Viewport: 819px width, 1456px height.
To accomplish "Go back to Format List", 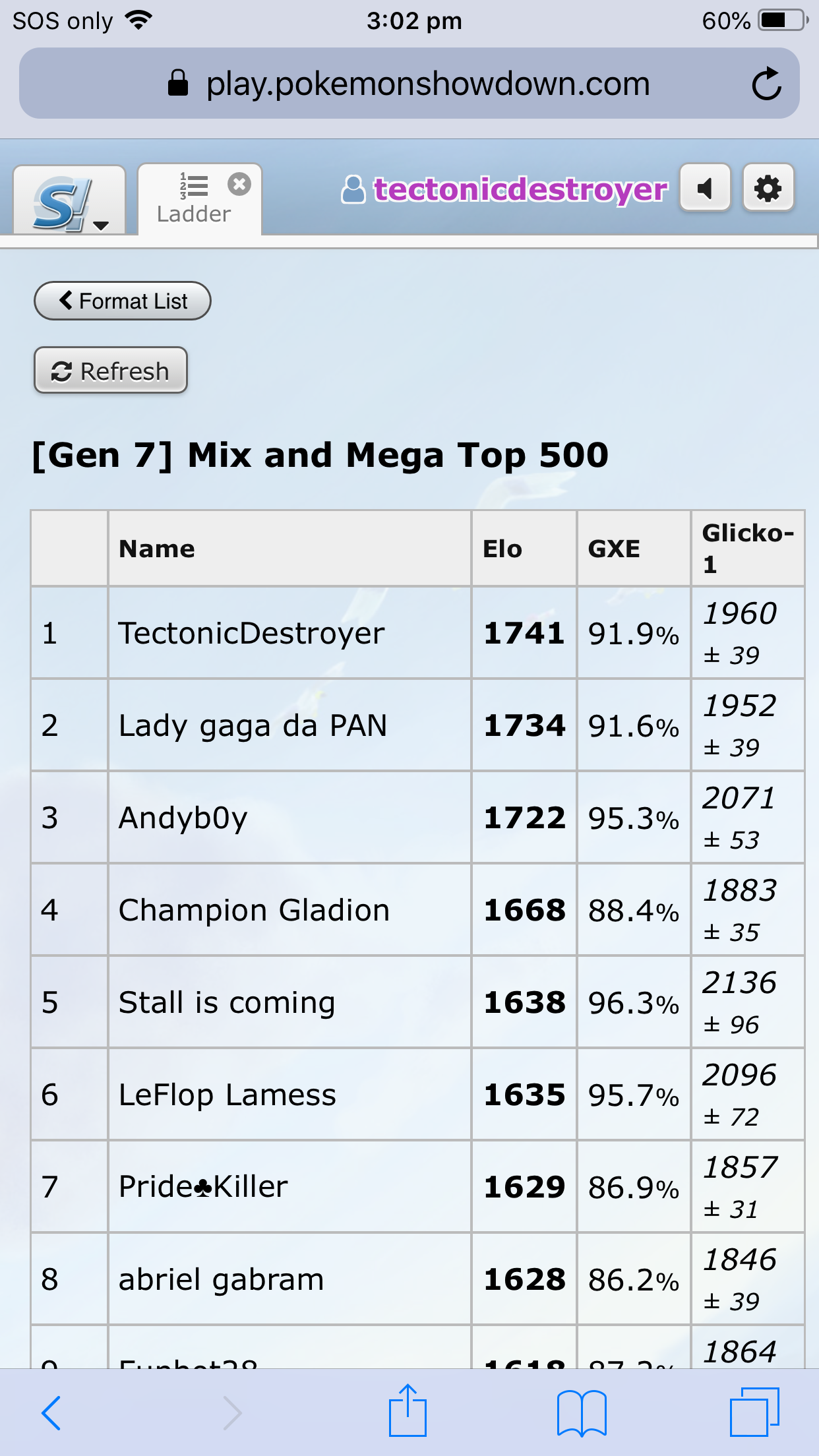I will (123, 301).
